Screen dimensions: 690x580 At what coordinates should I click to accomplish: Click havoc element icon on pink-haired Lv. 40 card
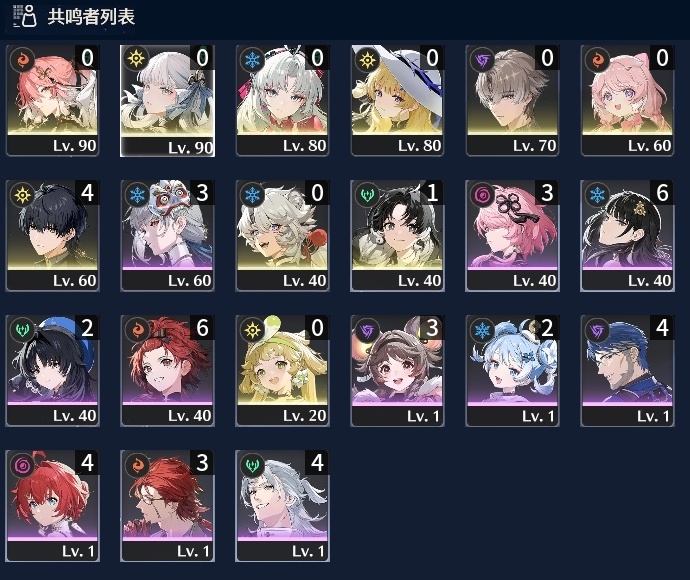(x=482, y=194)
